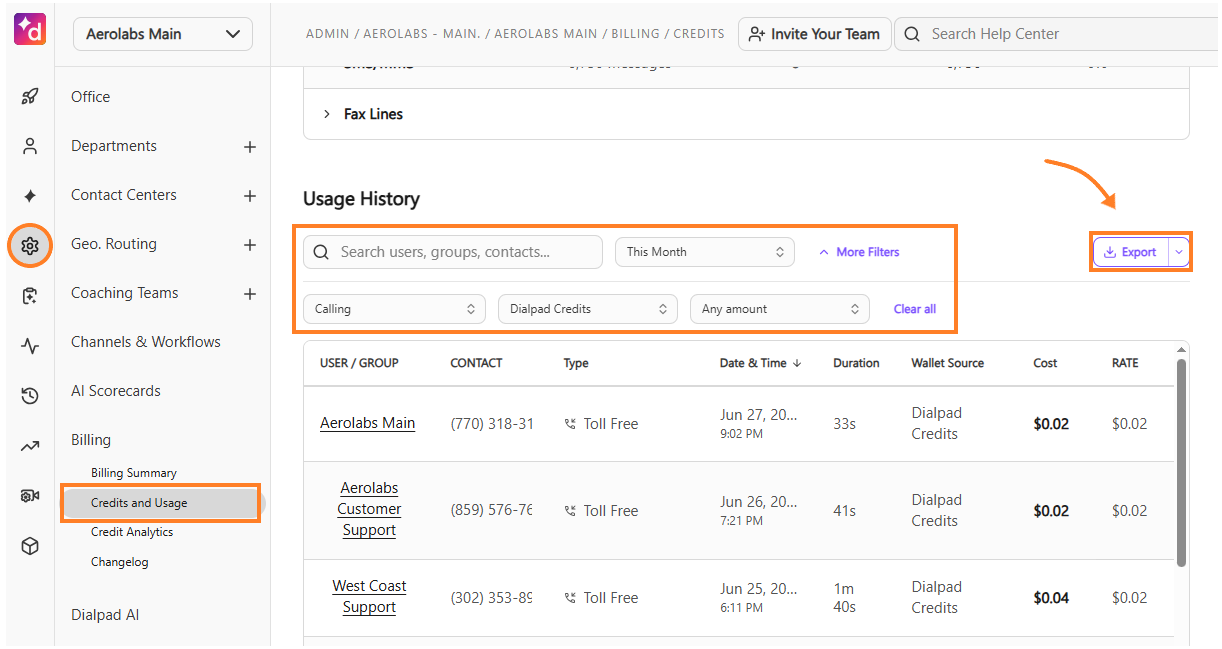Open Dialpad AI in sidebar
Image resolution: width=1222 pixels, height=649 pixels.
click(x=105, y=615)
